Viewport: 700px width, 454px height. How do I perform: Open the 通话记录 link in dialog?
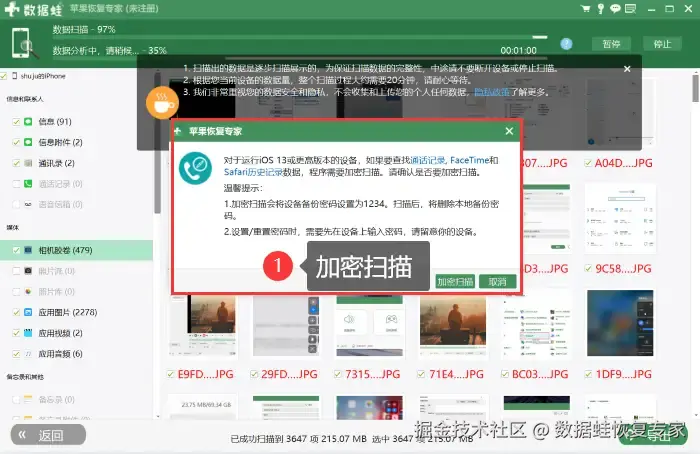428,160
